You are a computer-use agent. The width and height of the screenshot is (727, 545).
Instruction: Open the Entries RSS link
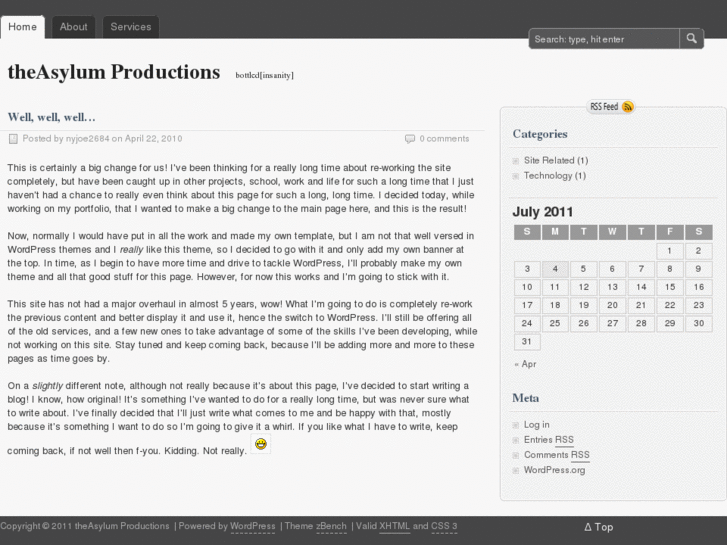[x=548, y=440]
